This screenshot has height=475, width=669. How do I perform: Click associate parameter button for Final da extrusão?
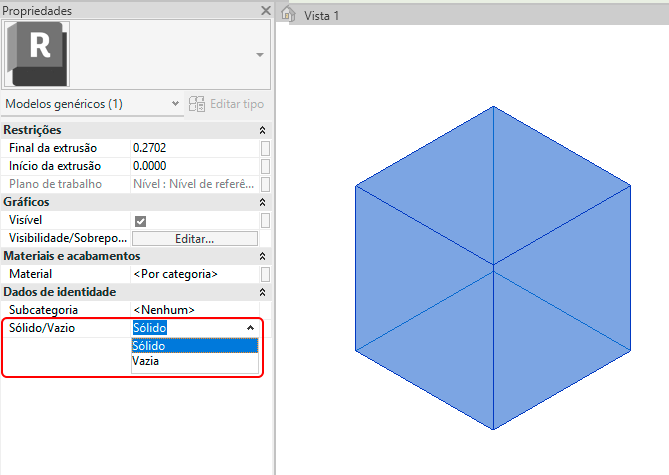(265, 148)
